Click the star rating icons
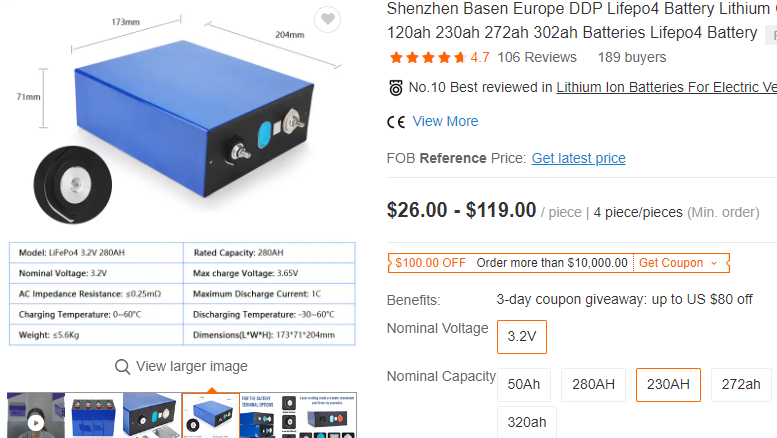 pos(427,57)
